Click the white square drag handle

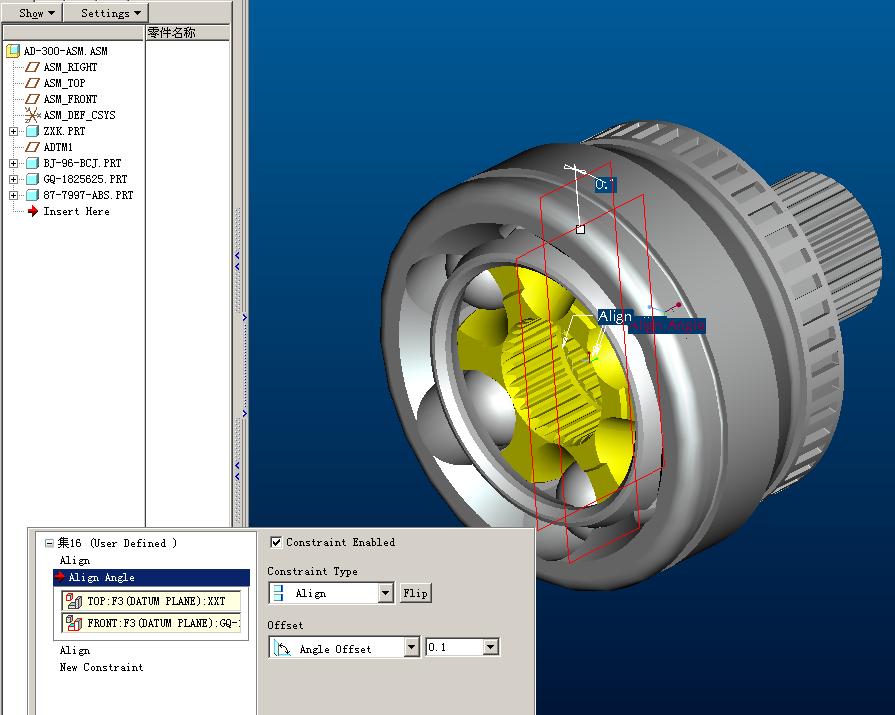pos(580,229)
